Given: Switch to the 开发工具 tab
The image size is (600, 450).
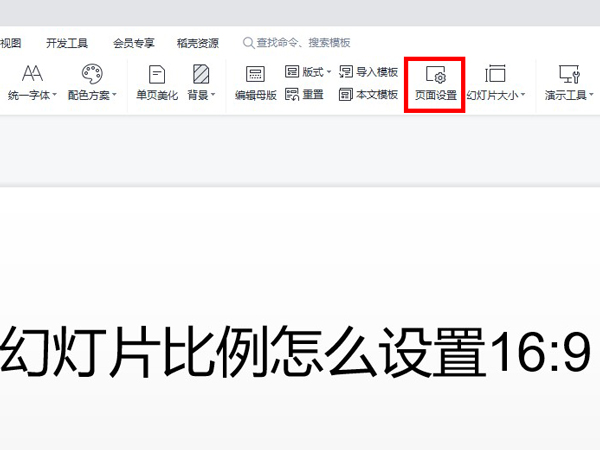Looking at the screenshot, I should pos(67,43).
